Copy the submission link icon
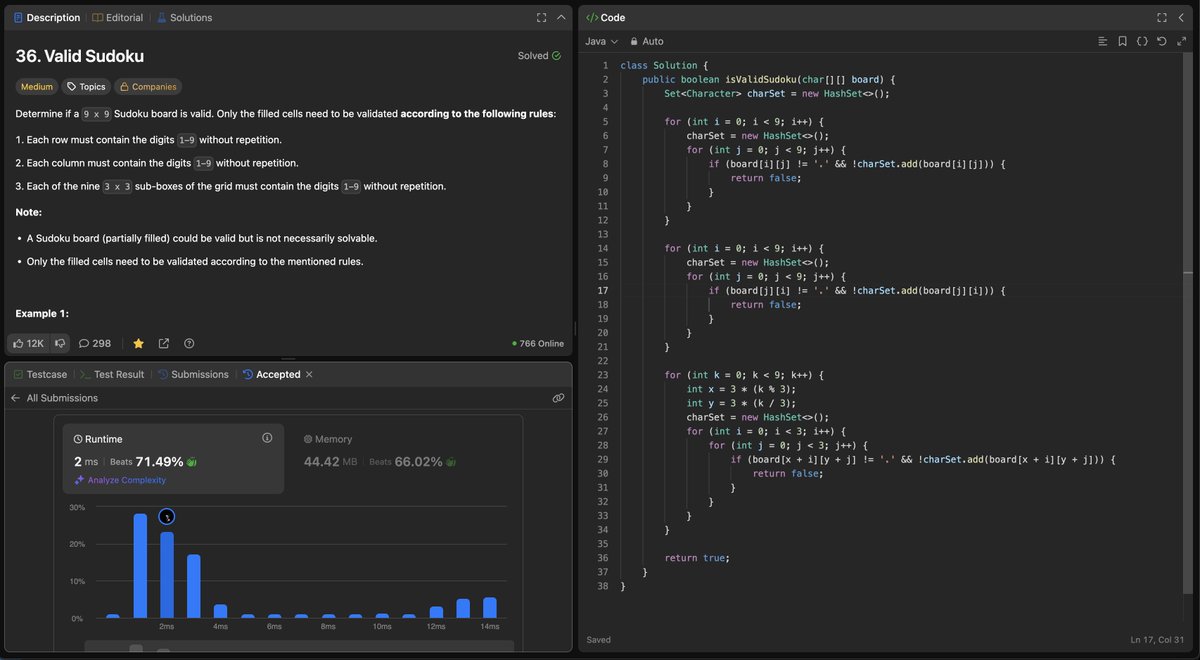Screen dimensions: 1200x660 (x=558, y=398)
